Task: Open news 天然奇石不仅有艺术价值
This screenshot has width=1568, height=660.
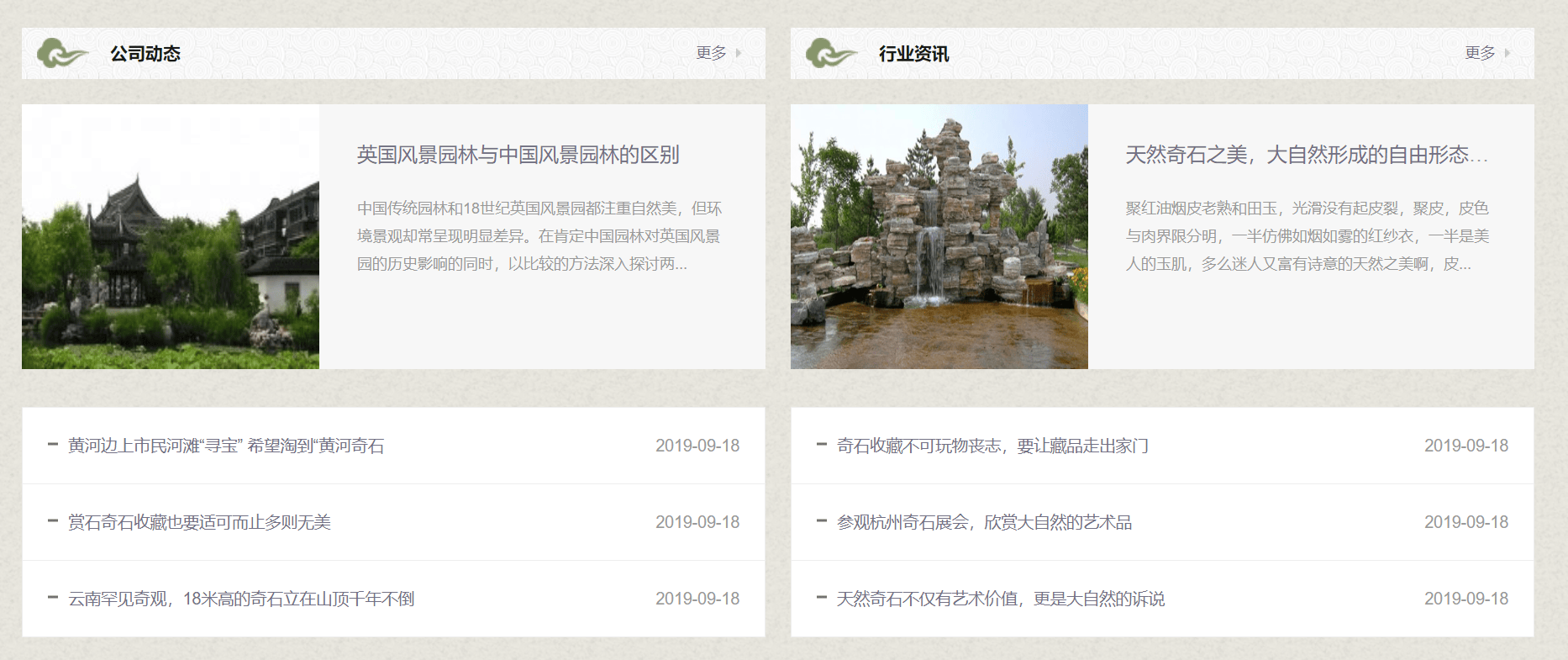Action: (x=1001, y=599)
